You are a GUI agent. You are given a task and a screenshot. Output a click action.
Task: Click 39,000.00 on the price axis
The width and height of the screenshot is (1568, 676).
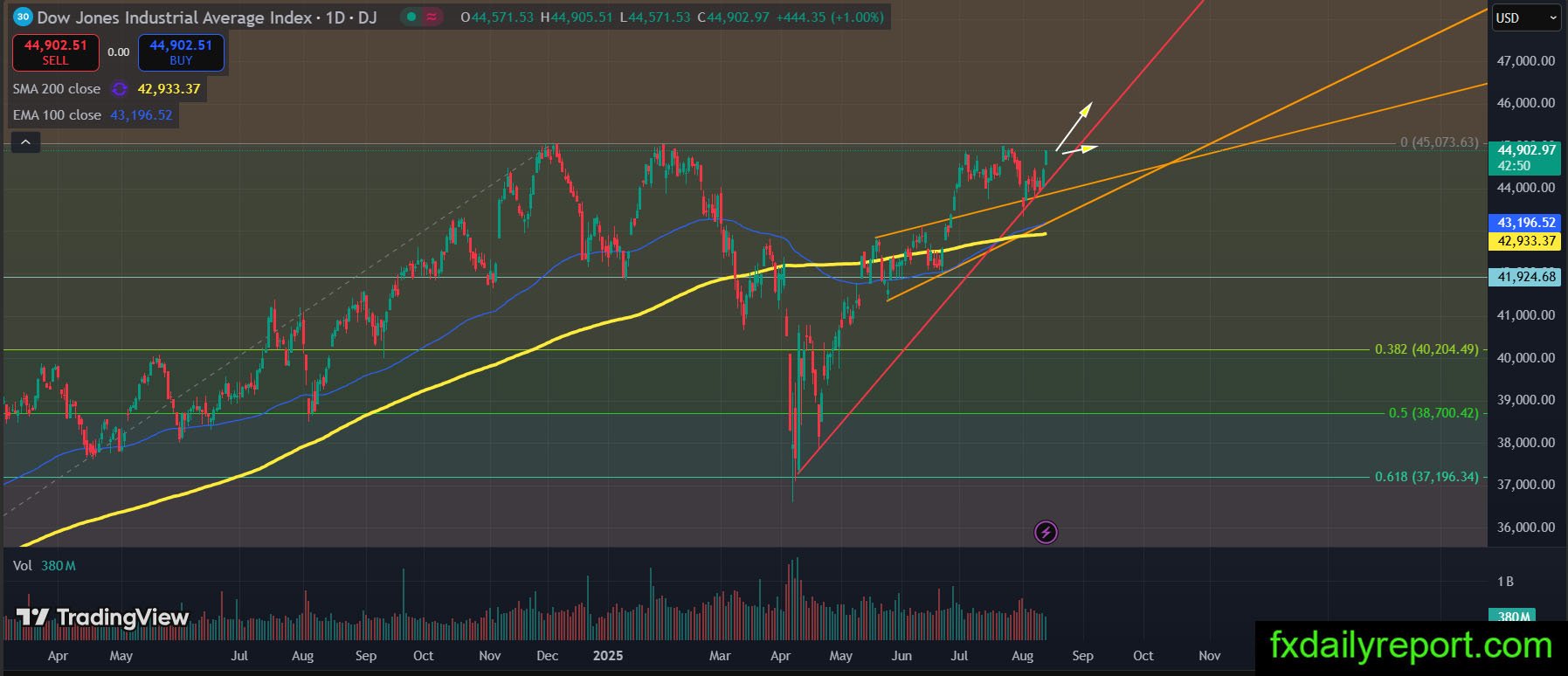coord(1526,400)
